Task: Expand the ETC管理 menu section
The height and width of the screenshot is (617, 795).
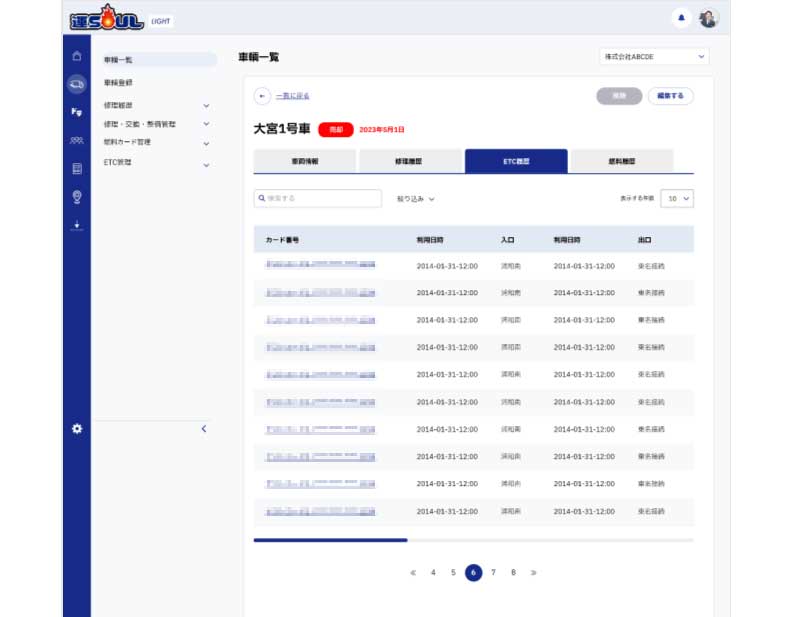Action: [206, 162]
